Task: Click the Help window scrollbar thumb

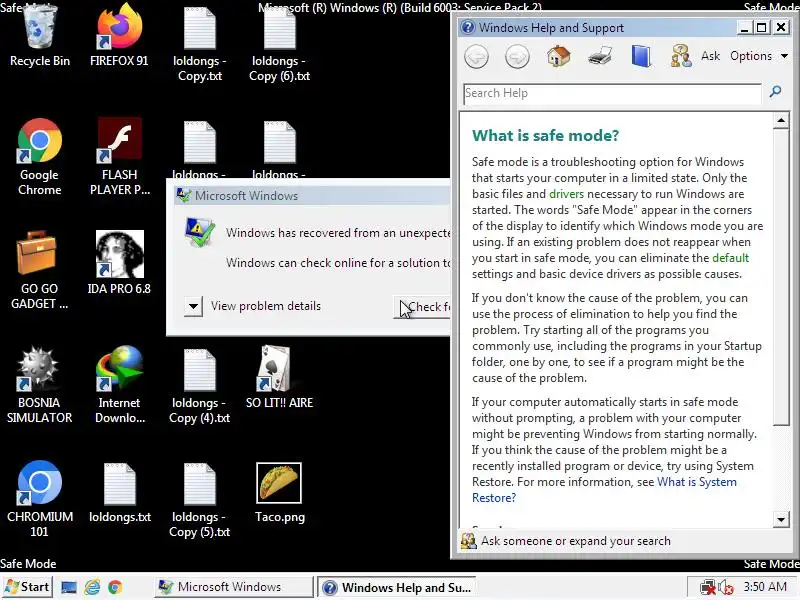Action: click(781, 278)
